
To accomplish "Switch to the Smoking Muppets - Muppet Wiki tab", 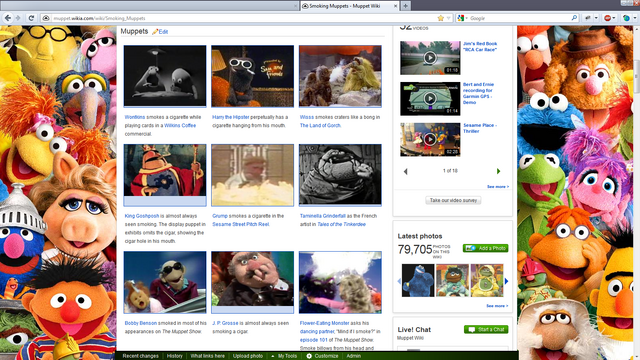I will point(349,6).
